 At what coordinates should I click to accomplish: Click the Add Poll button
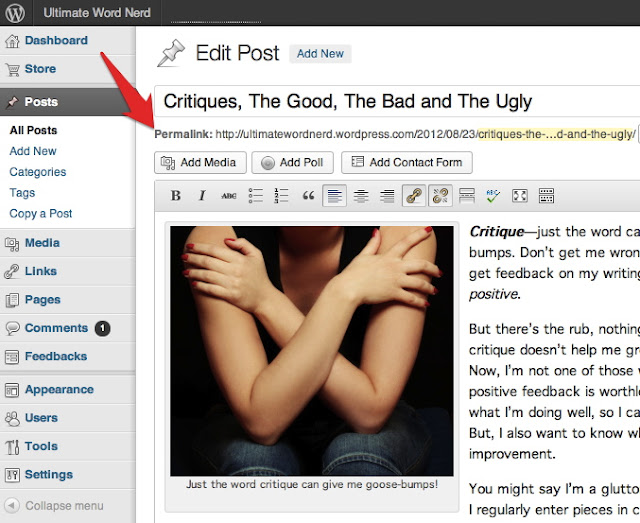click(x=293, y=162)
